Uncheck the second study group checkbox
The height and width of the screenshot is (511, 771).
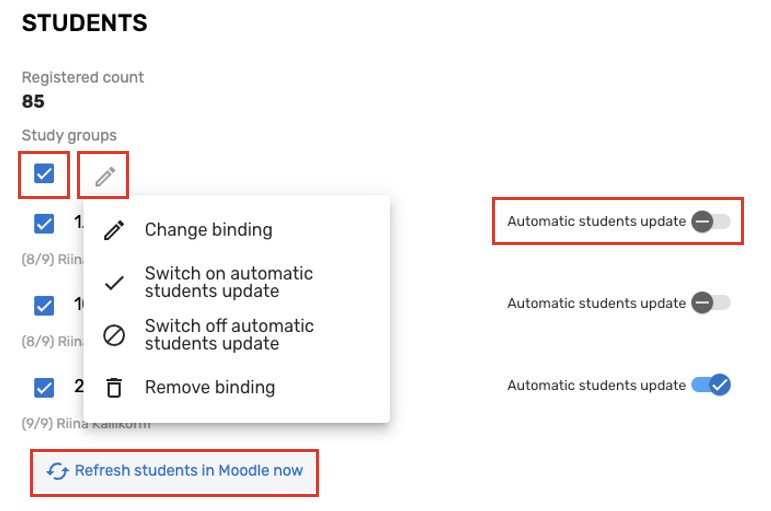coord(44,304)
